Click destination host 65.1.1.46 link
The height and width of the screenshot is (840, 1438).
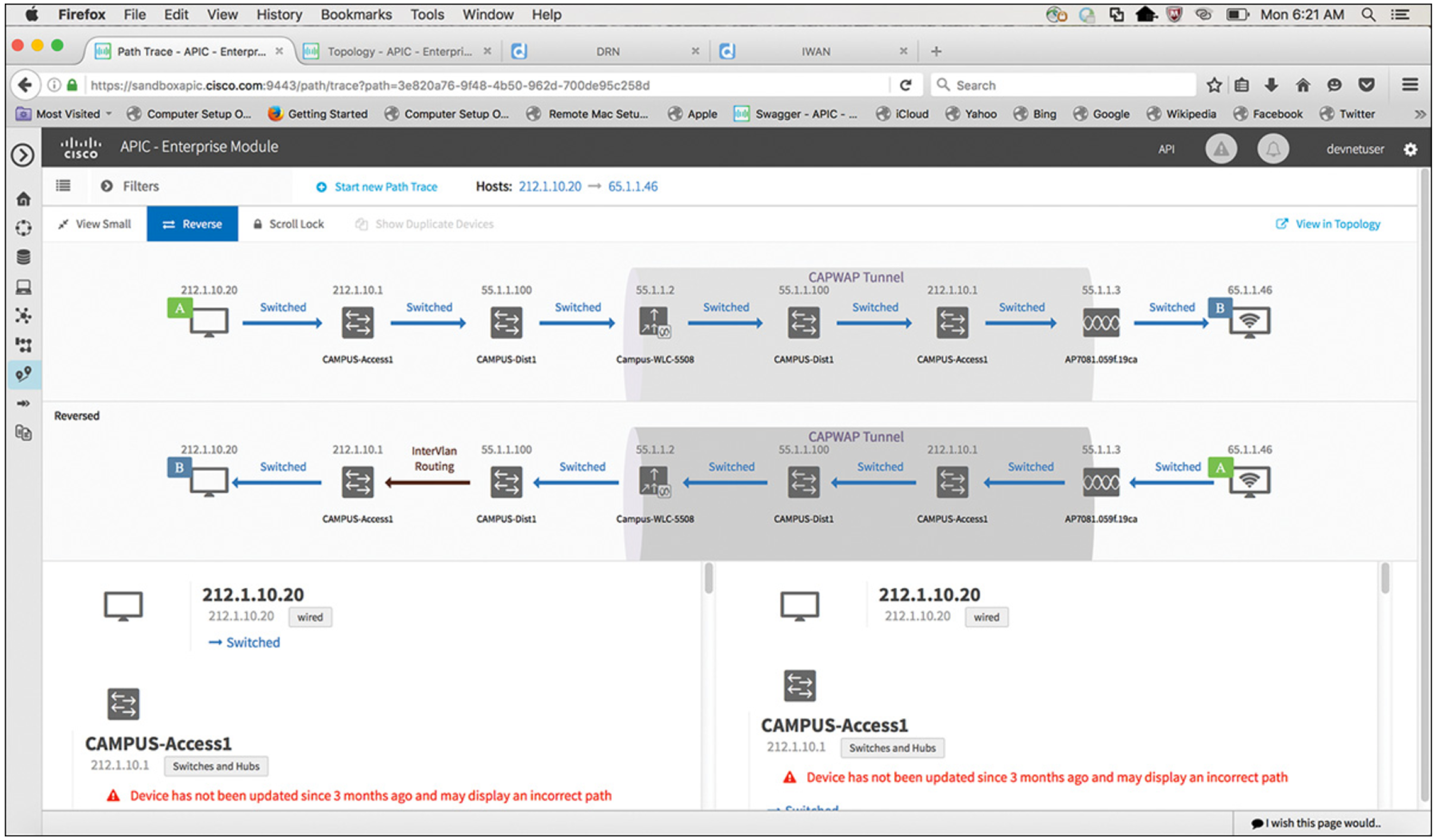(632, 186)
